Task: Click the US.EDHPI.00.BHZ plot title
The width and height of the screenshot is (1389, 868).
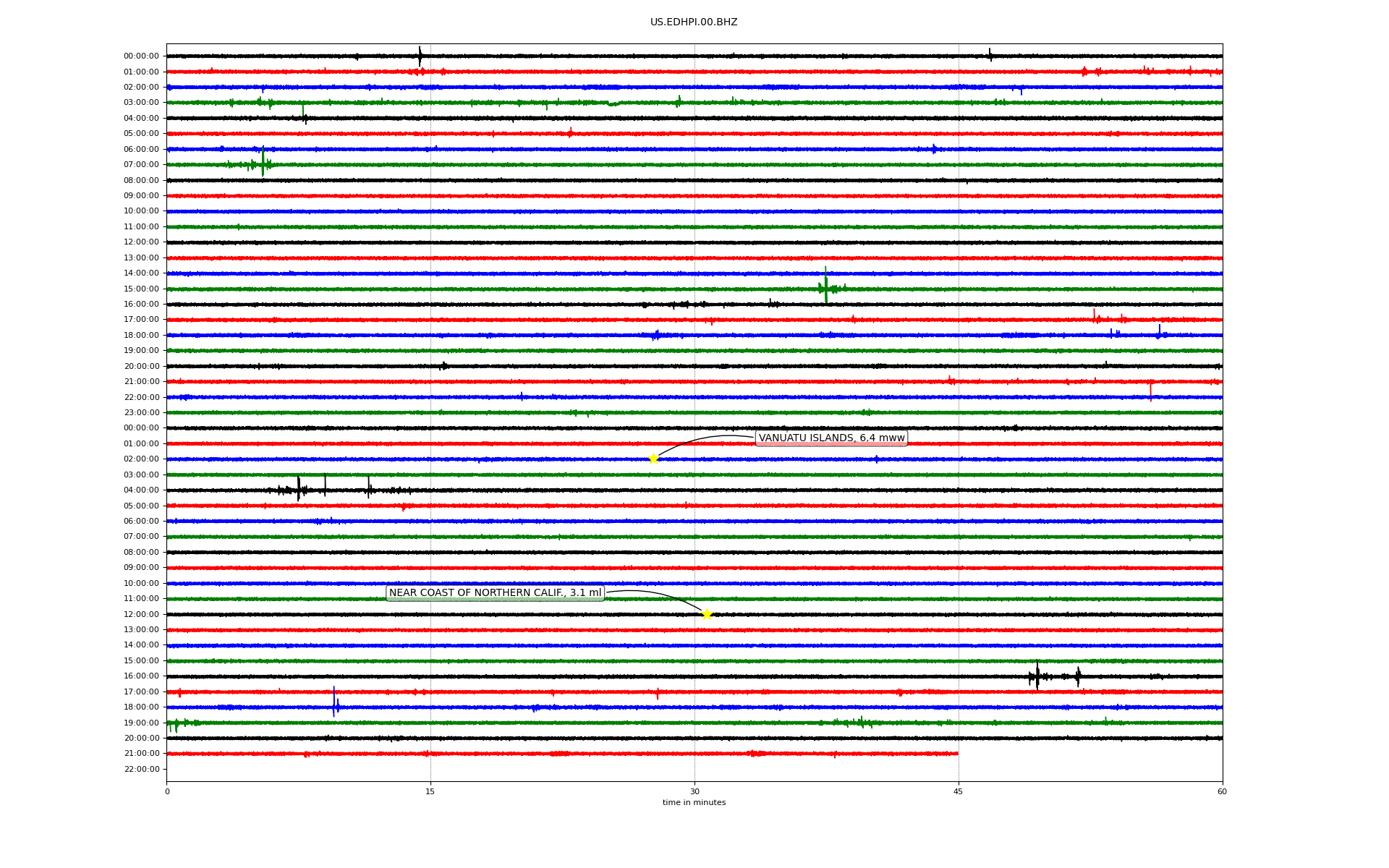Action: pyautogui.click(x=693, y=22)
